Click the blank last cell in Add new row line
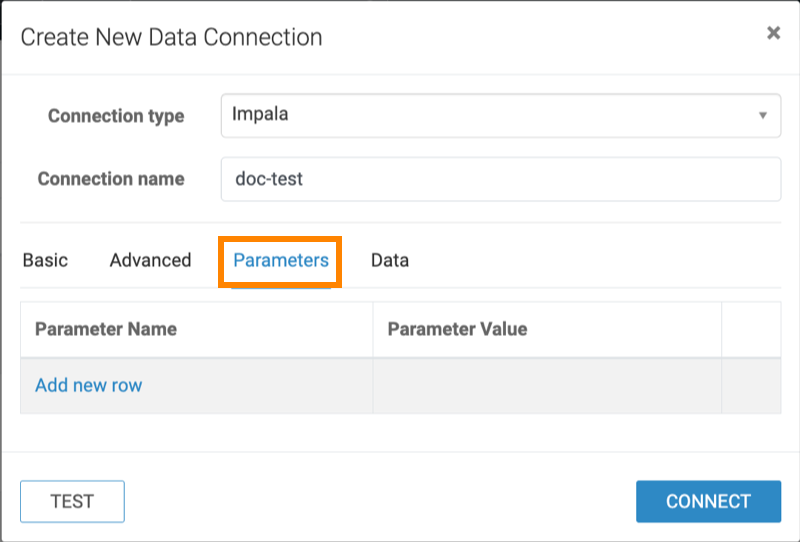This screenshot has width=800, height=542. tap(751, 386)
